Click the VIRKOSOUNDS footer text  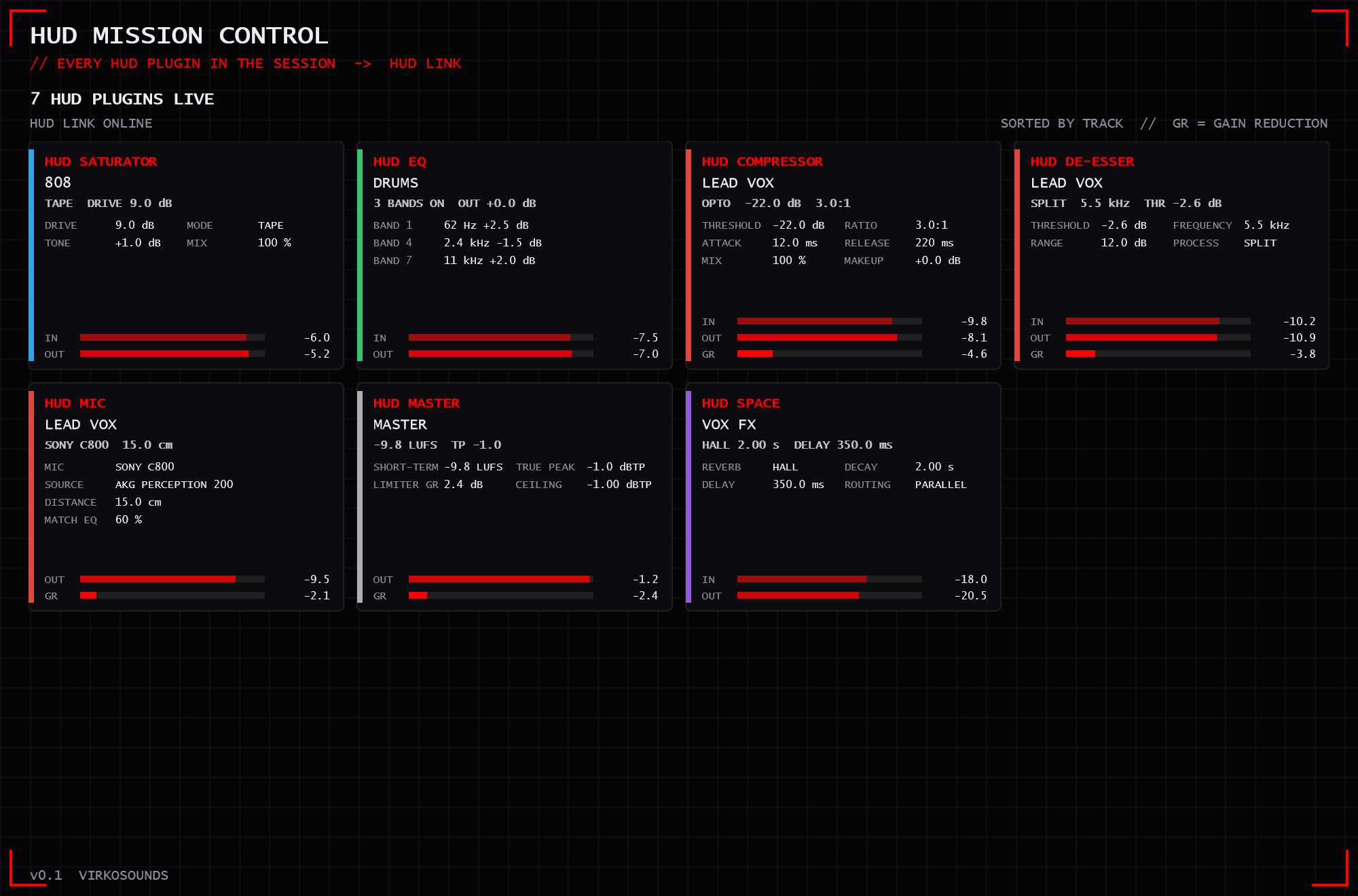(124, 875)
